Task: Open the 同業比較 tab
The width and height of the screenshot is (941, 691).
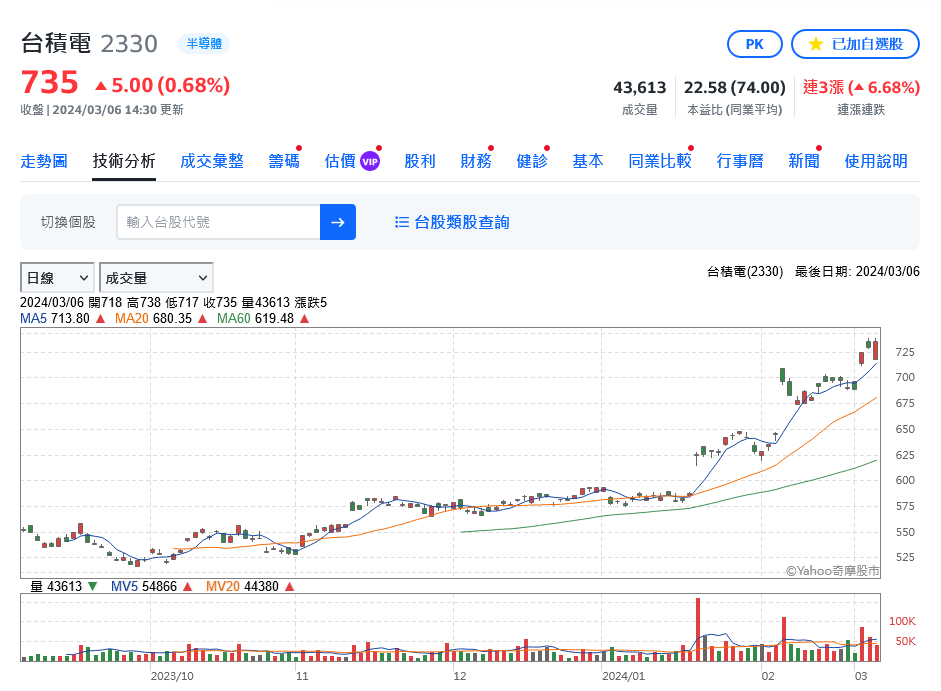Action: click(660, 161)
